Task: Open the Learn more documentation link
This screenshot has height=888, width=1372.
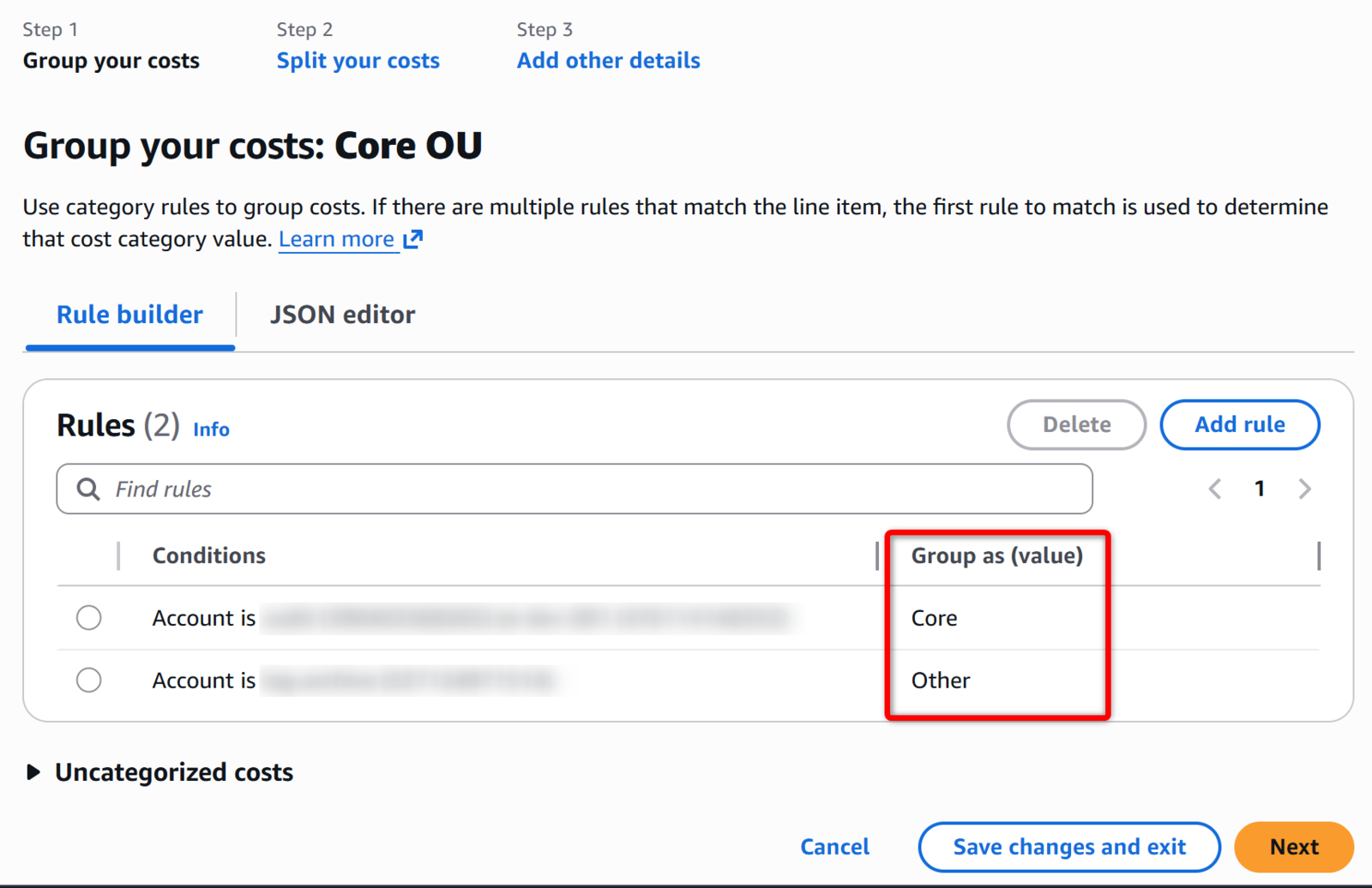Action: (x=336, y=239)
